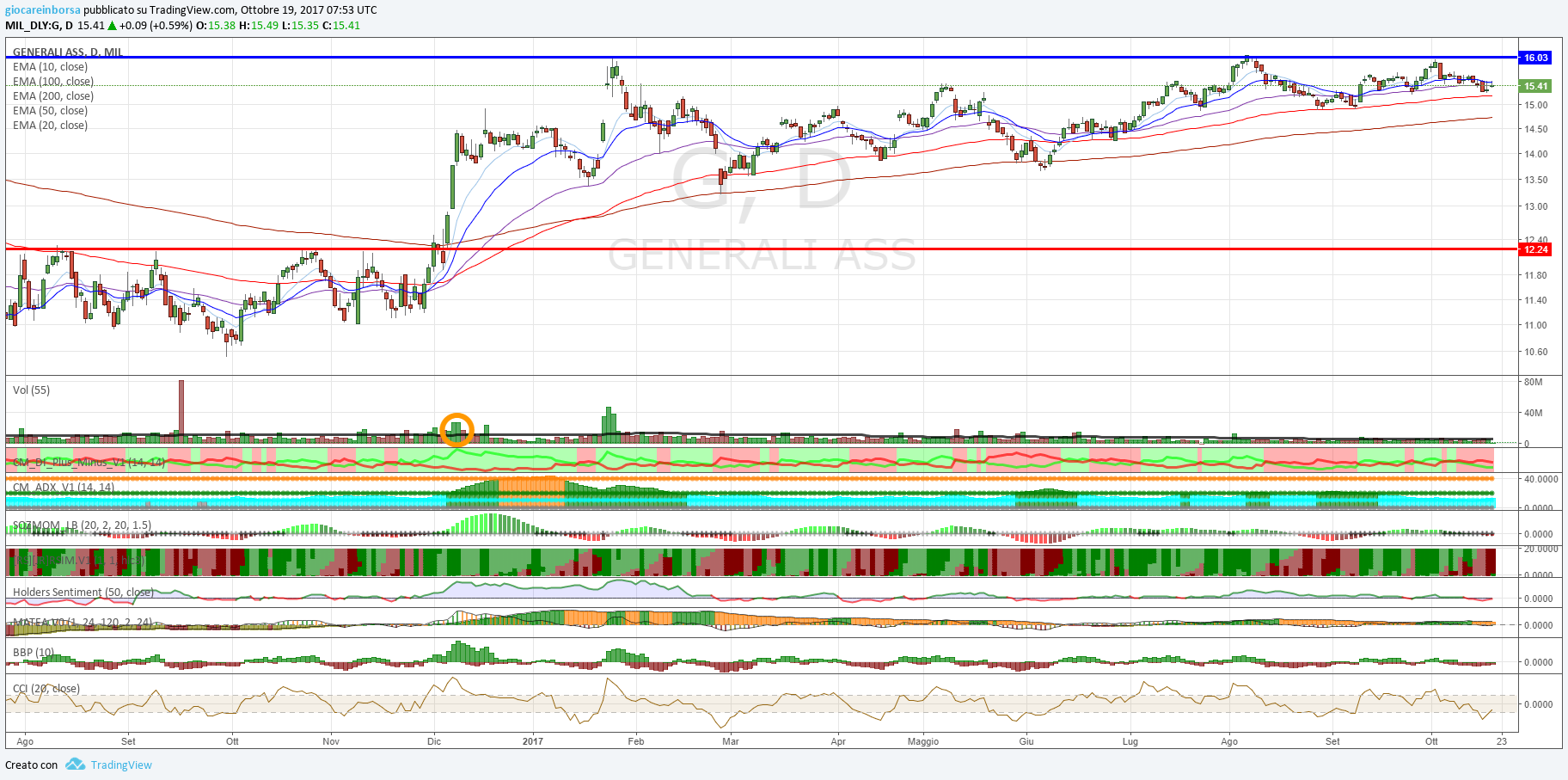Click the GENERALI ASS, D, MIL legend
The width and height of the screenshot is (1568, 780).
68,52
